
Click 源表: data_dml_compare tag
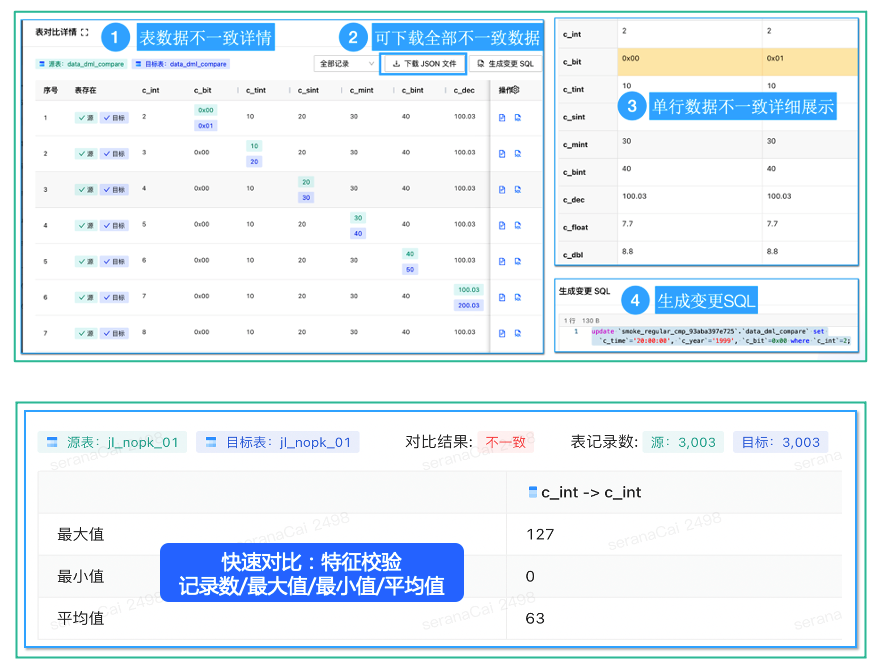[81, 64]
